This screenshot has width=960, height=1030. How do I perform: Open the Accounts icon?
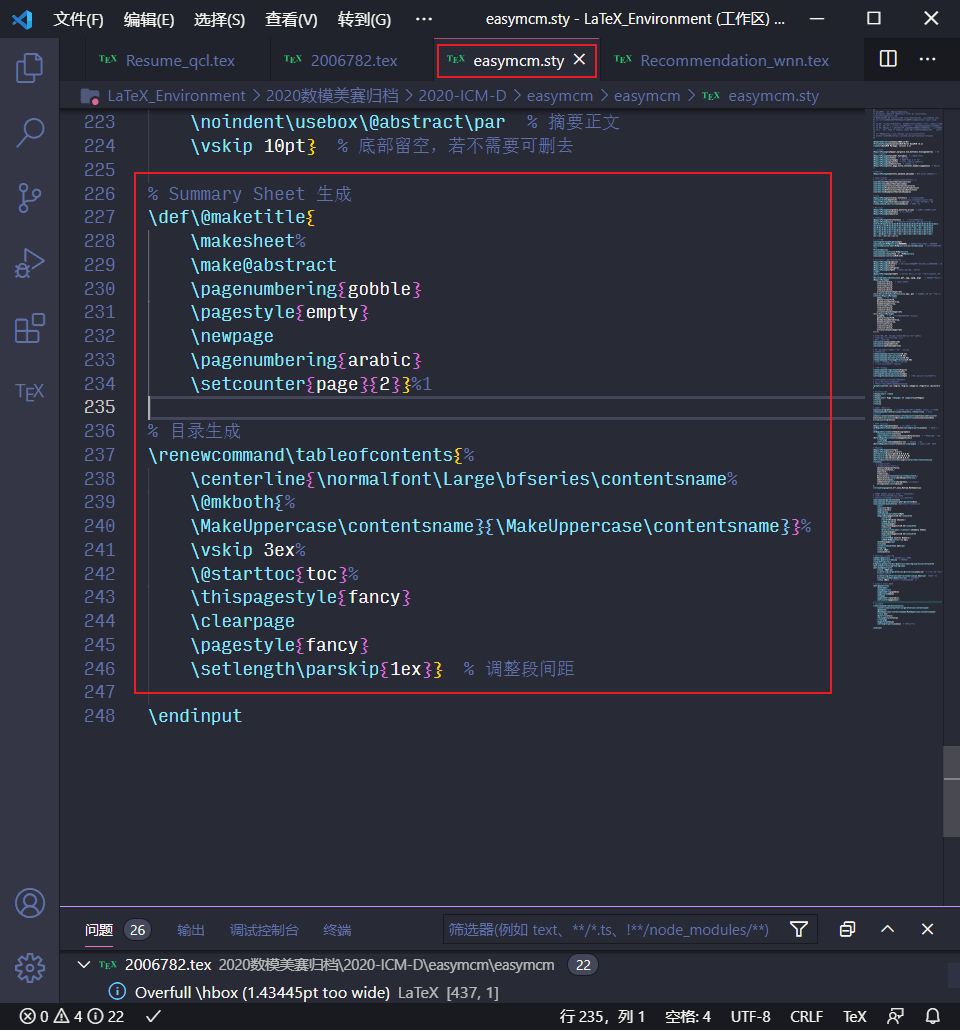(30, 903)
